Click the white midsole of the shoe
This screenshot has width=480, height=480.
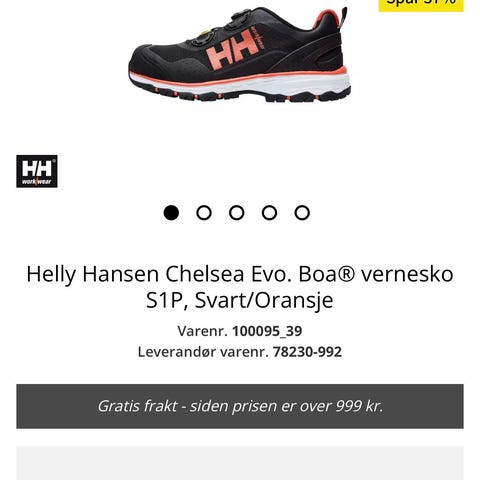(240, 83)
